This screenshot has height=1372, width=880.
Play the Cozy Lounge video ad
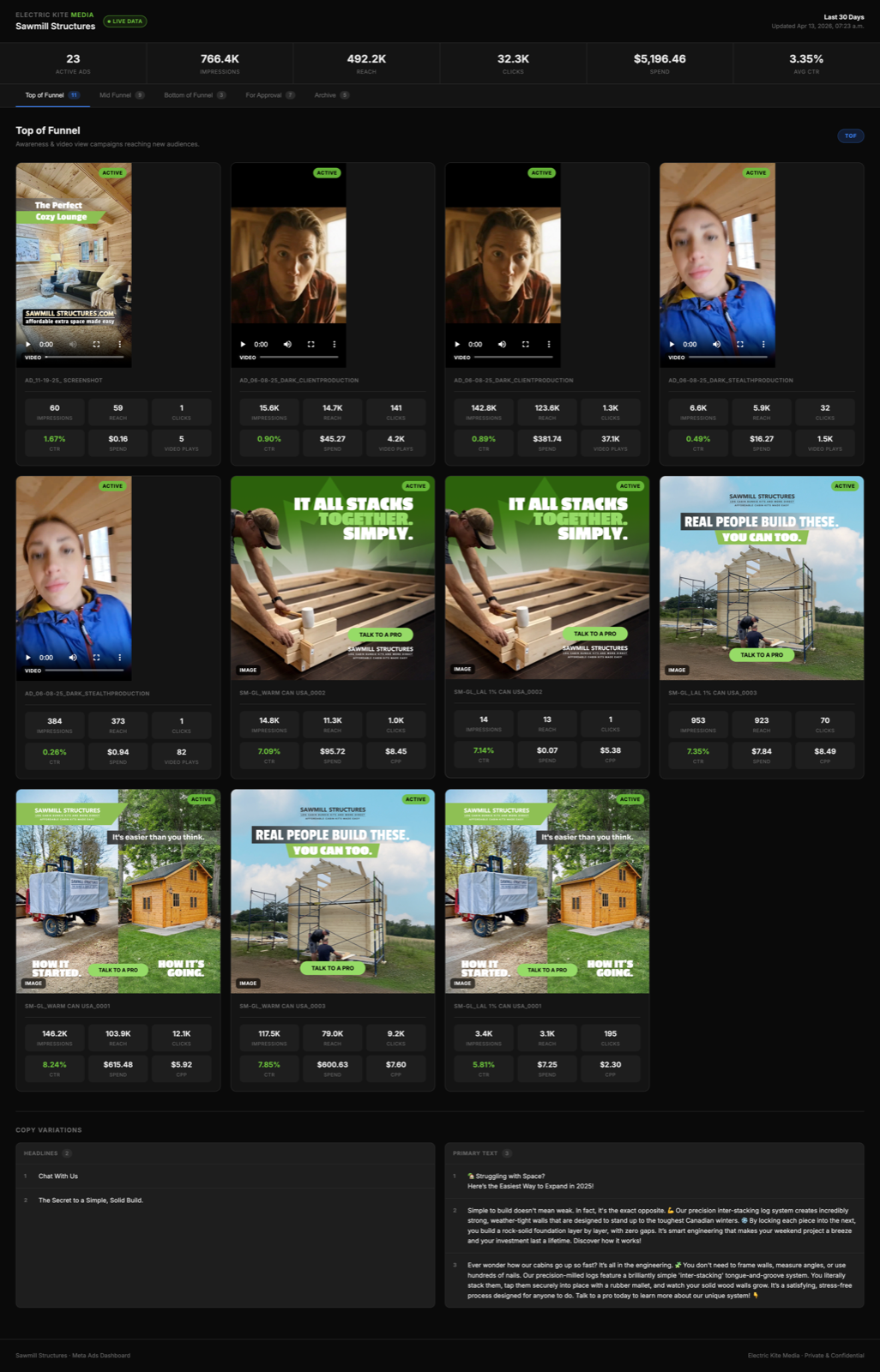28,345
